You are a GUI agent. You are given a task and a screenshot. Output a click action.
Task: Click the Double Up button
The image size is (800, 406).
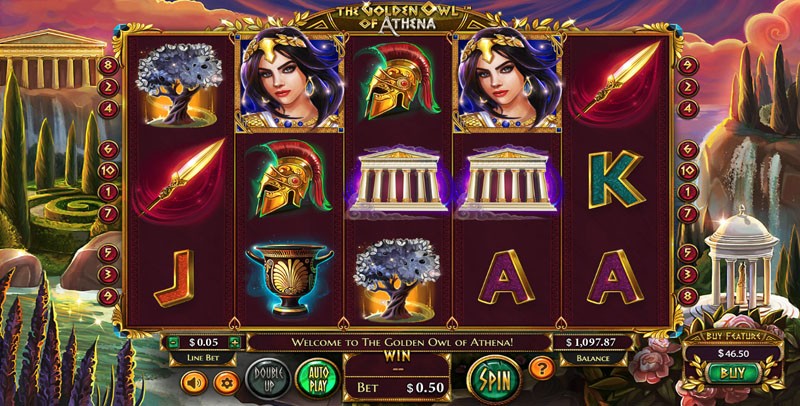268,378
